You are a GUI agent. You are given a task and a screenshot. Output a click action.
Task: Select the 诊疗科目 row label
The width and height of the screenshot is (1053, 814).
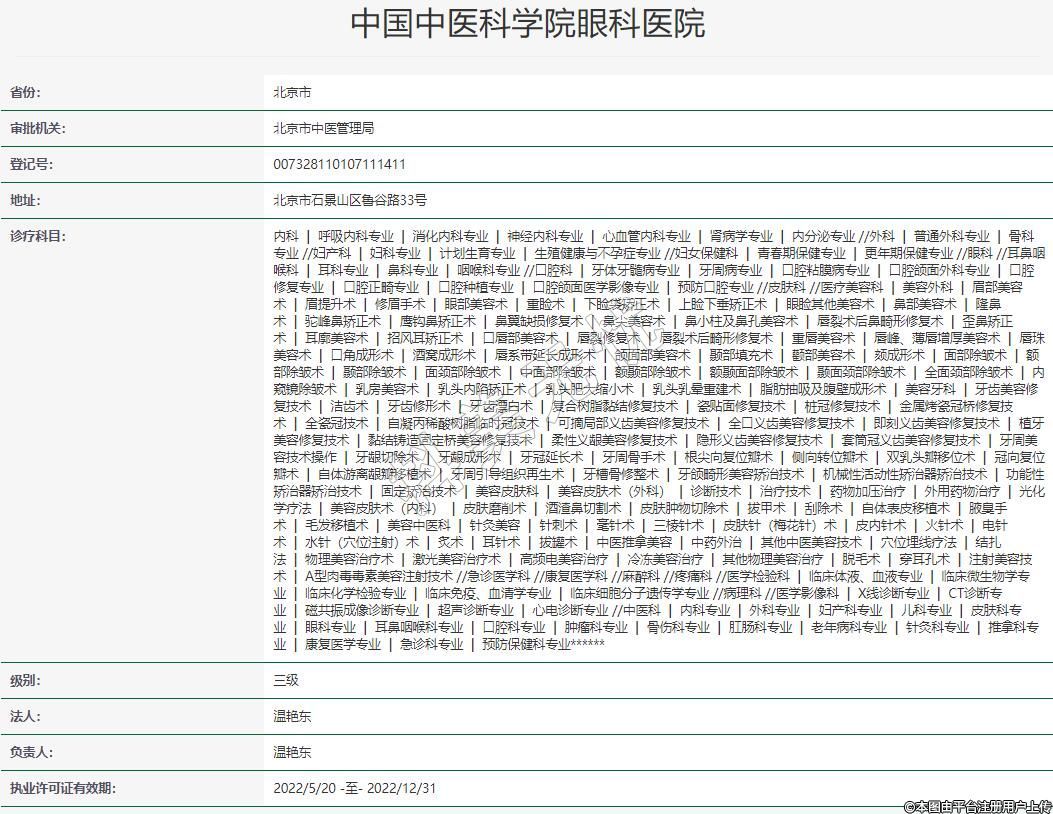pyautogui.click(x=38, y=236)
